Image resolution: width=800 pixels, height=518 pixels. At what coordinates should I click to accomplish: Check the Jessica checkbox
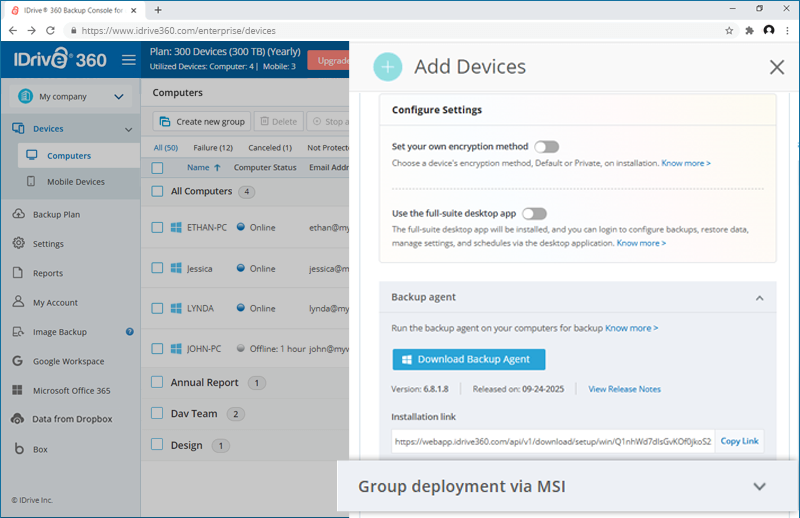[x=157, y=268]
